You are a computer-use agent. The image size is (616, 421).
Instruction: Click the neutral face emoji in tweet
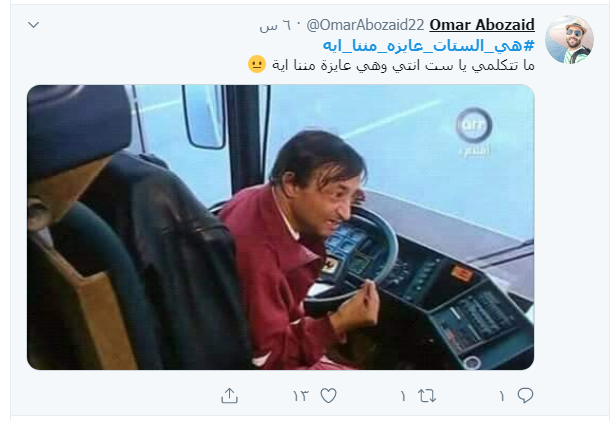pyautogui.click(x=257, y=64)
